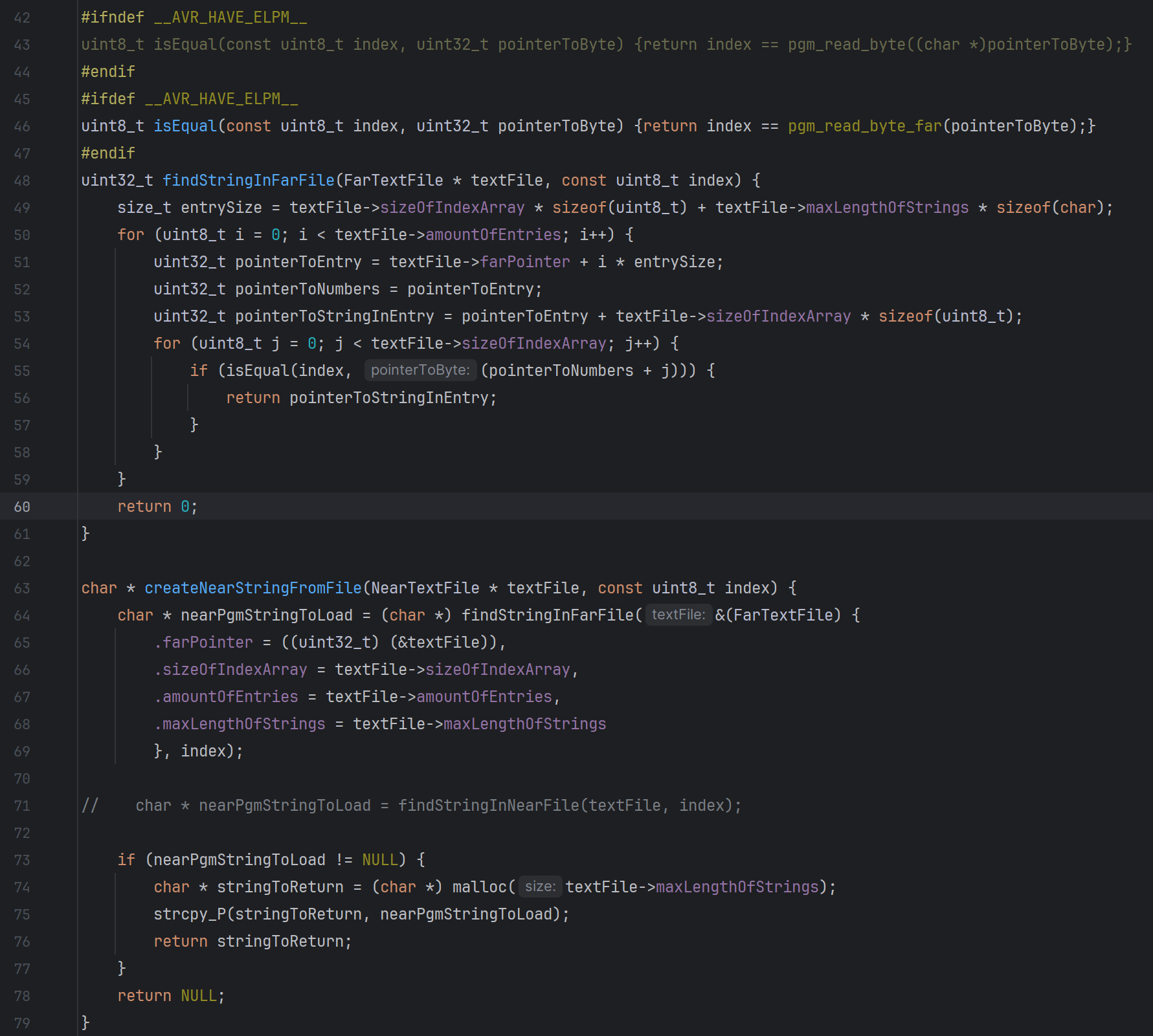1153x1036 pixels.
Task: Click the createNearStringFromFile function name
Action: click(252, 588)
